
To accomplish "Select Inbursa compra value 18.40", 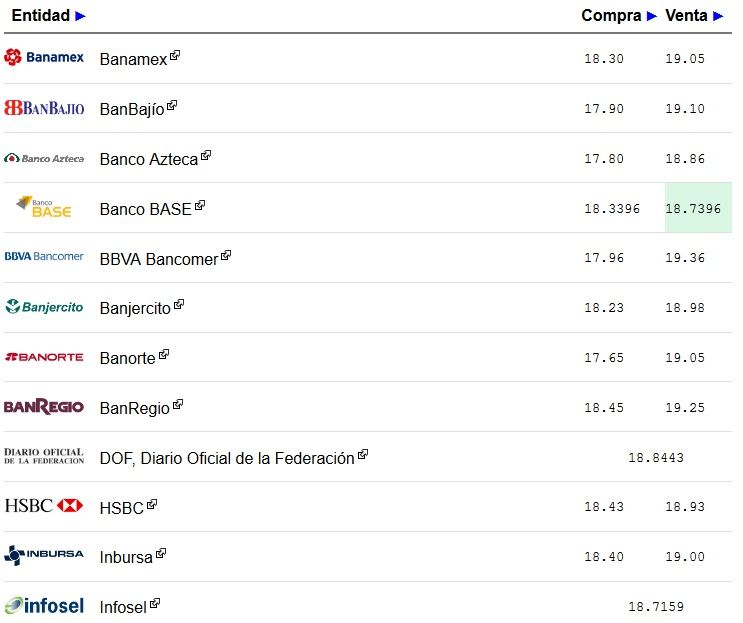I will [x=604, y=557].
